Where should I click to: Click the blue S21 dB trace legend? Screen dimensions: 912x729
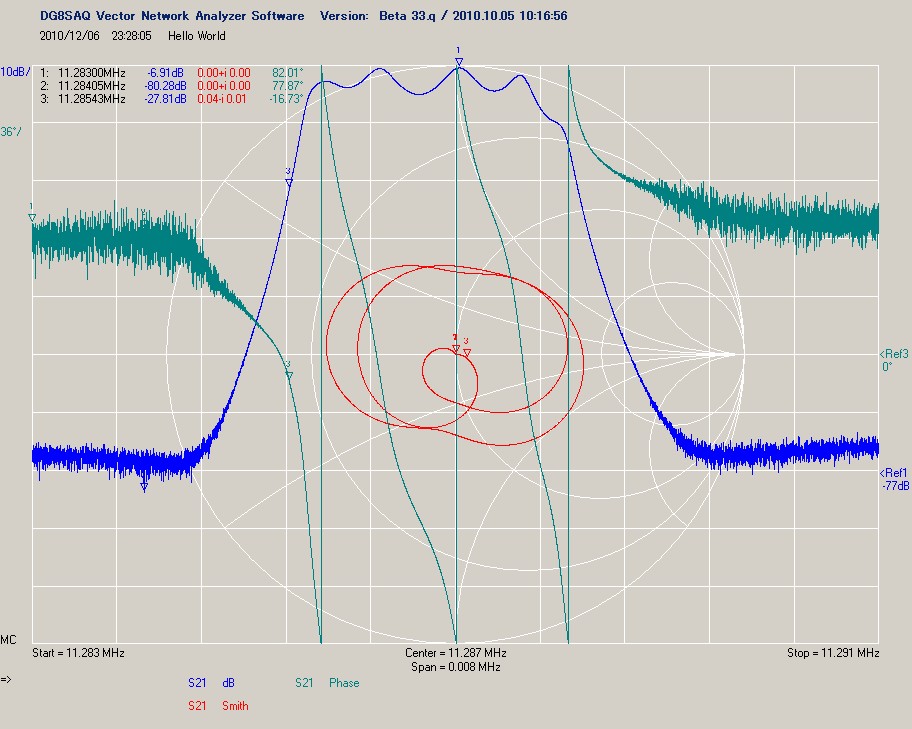211,683
